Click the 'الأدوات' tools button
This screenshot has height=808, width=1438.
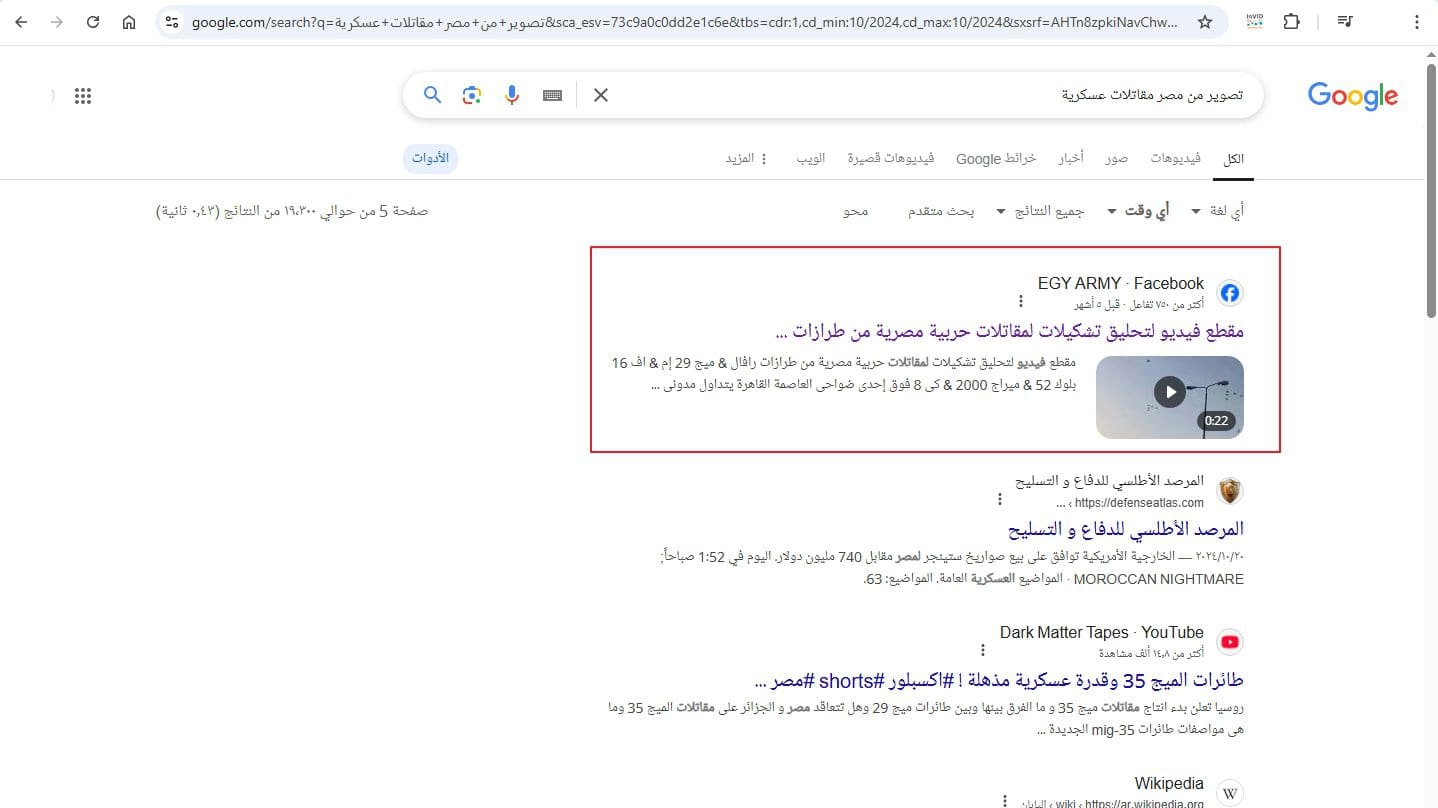(430, 159)
